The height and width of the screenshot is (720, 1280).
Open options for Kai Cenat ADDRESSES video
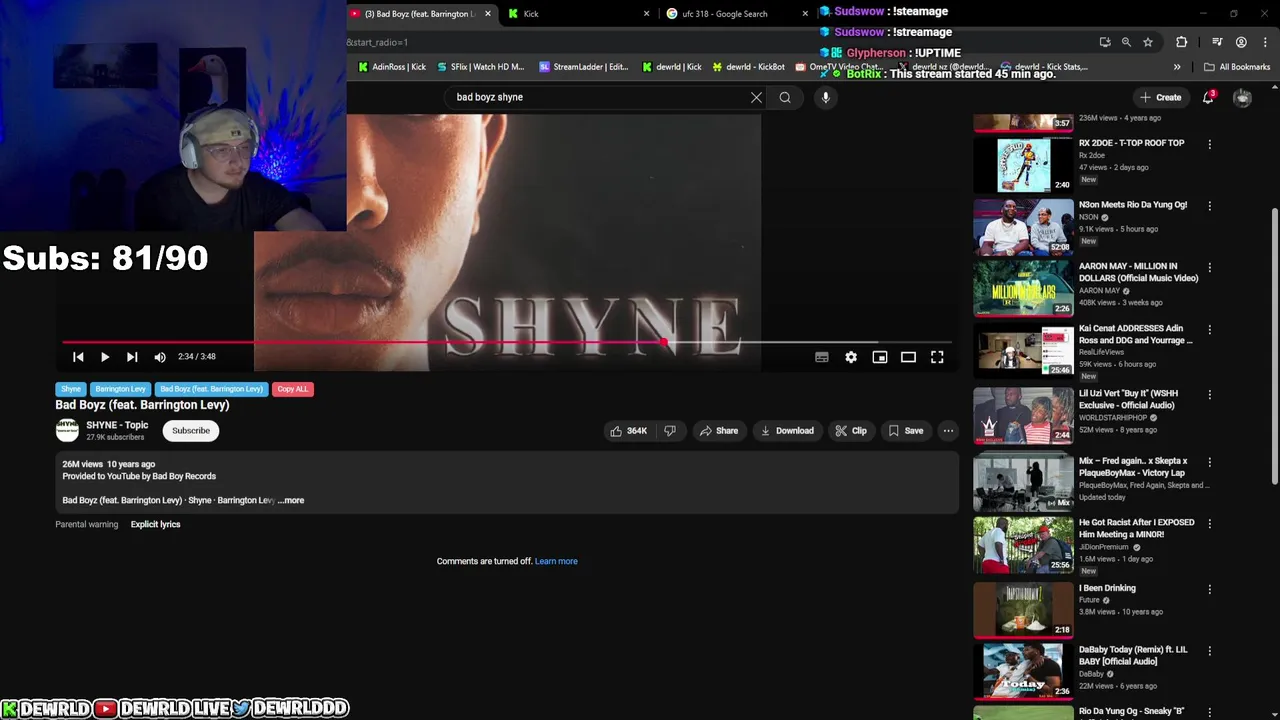(x=1210, y=330)
